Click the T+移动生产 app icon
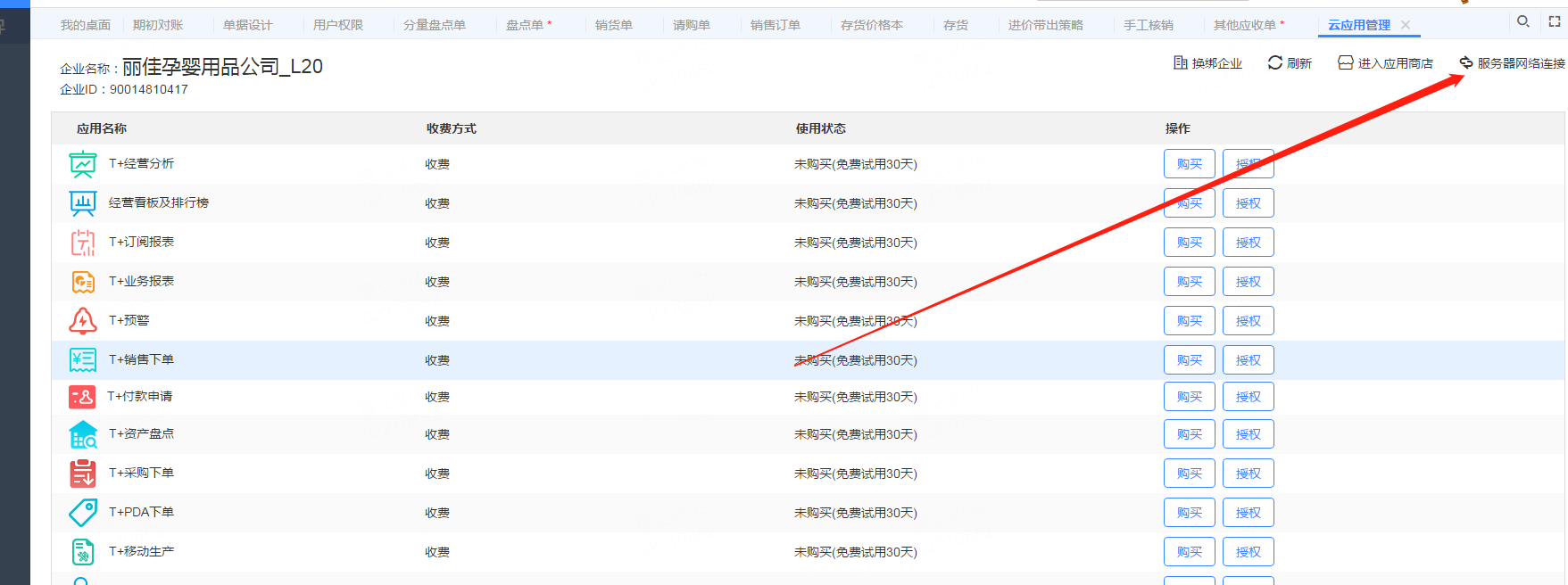The image size is (1568, 585). (x=83, y=552)
